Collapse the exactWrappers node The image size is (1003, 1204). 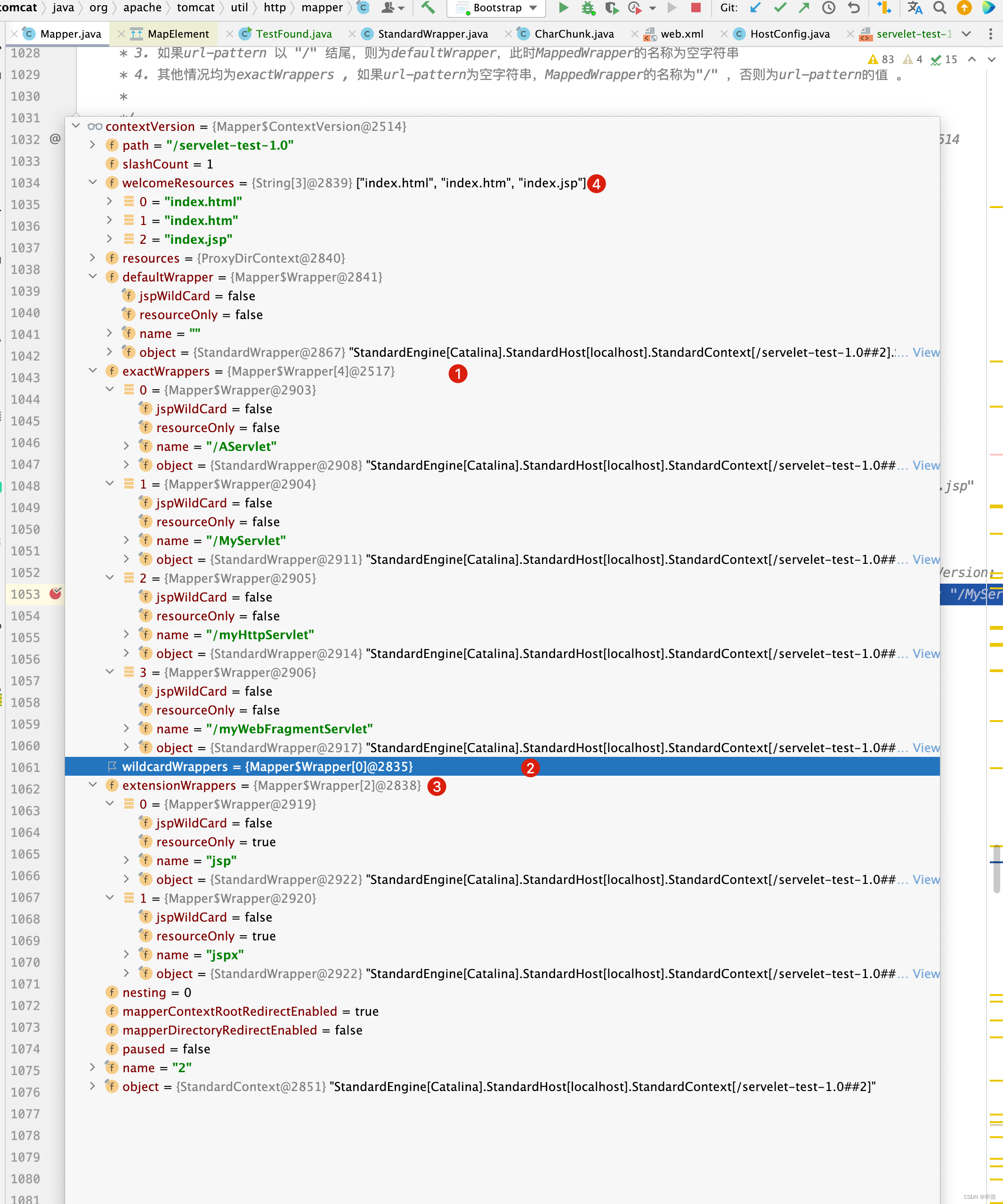tap(92, 370)
